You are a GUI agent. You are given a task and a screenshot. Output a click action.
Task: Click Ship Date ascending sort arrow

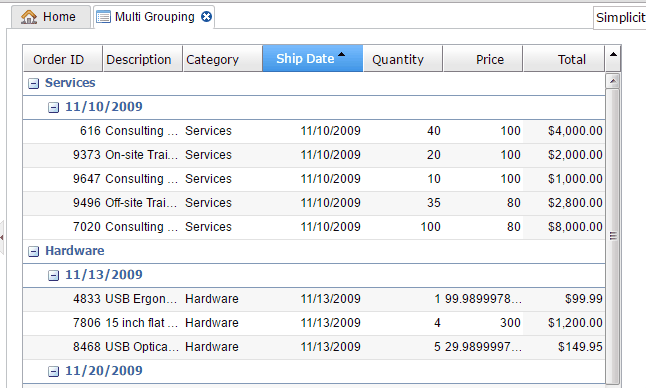341,54
